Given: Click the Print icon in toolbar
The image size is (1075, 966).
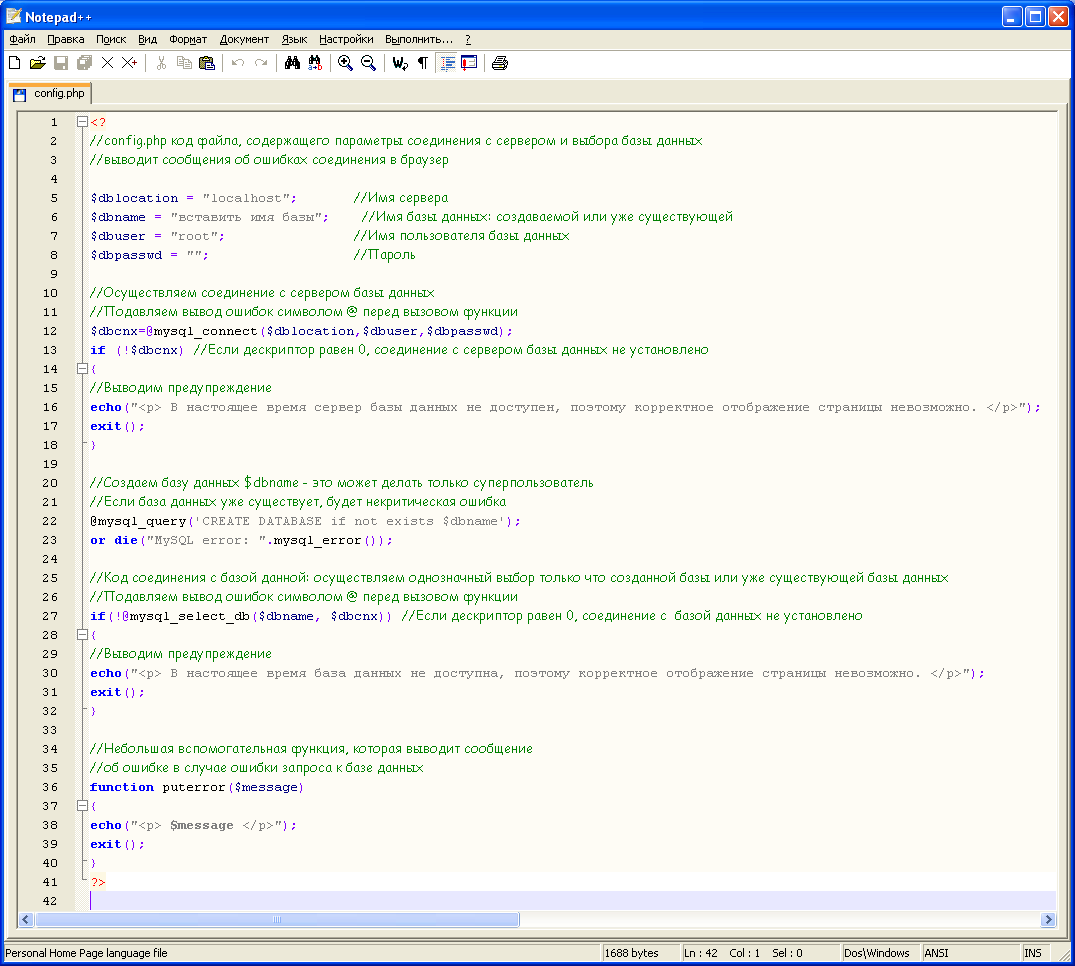Looking at the screenshot, I should tap(500, 63).
